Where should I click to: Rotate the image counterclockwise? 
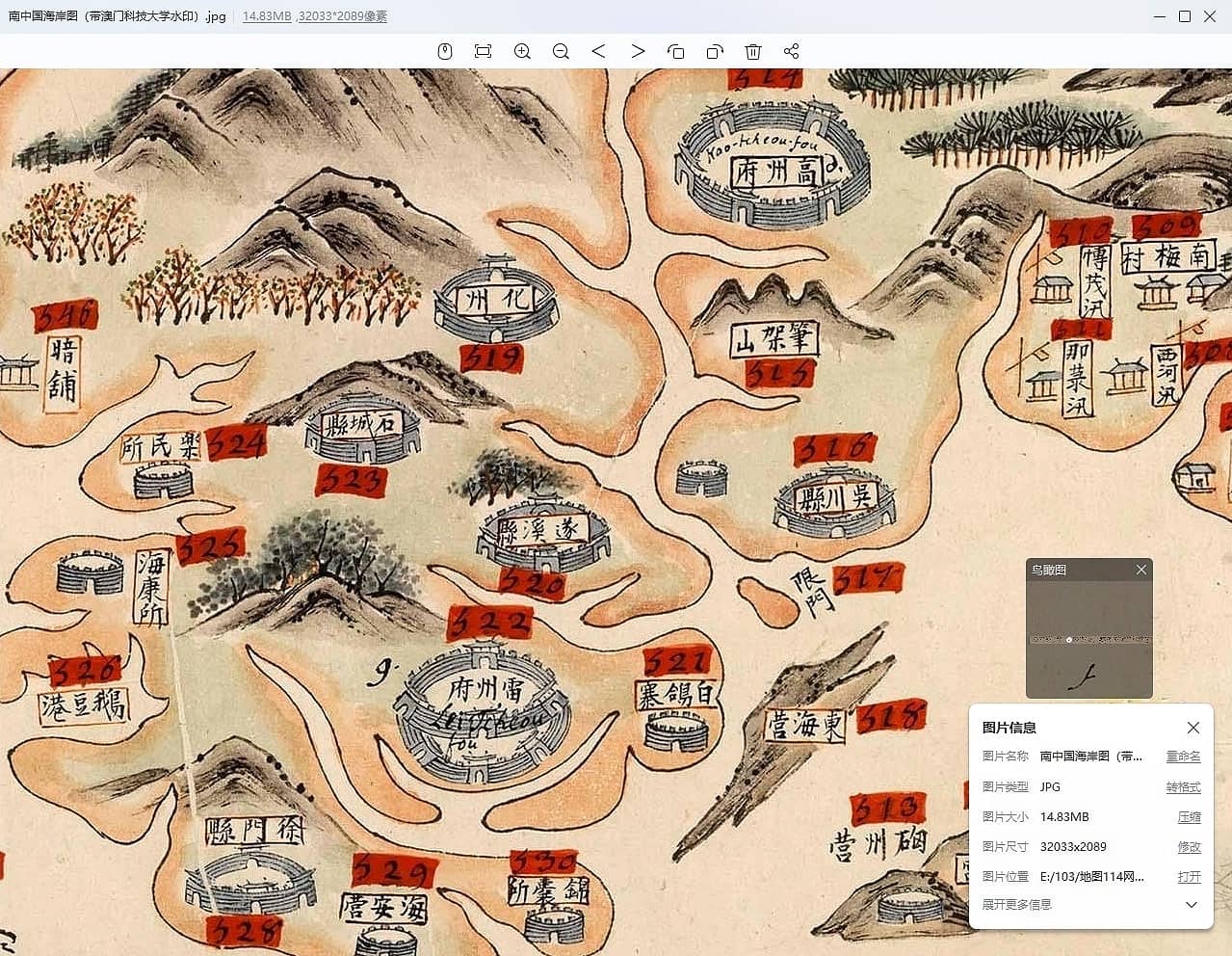coord(676,51)
